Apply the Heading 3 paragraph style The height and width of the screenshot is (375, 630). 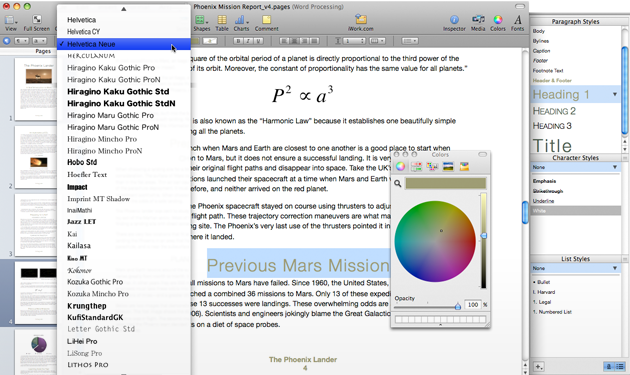click(552, 126)
